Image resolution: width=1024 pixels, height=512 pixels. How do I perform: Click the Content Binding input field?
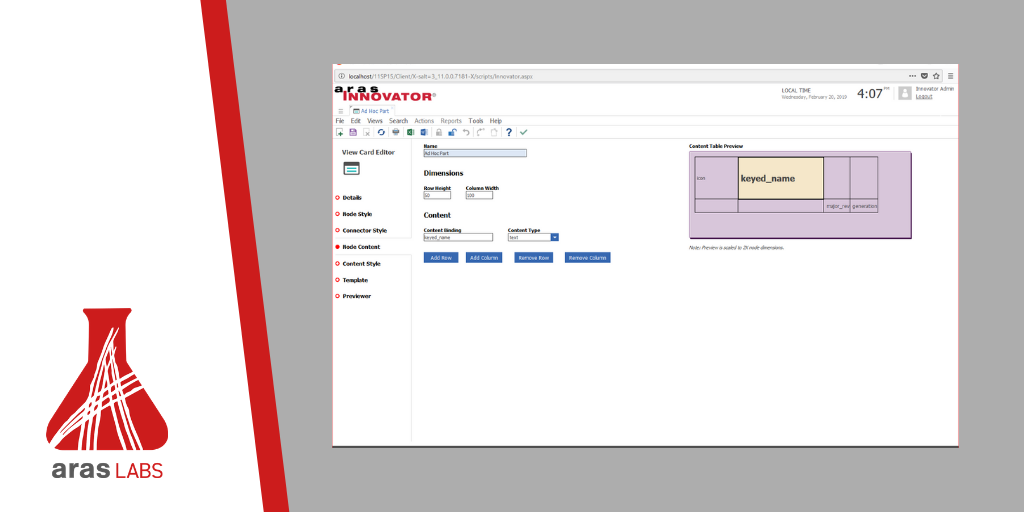click(x=458, y=238)
